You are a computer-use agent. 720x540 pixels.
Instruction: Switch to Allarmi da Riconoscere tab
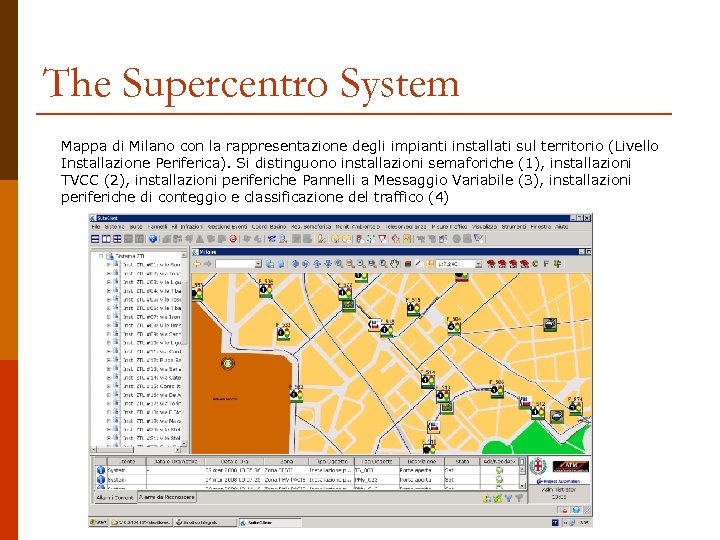tap(167, 497)
